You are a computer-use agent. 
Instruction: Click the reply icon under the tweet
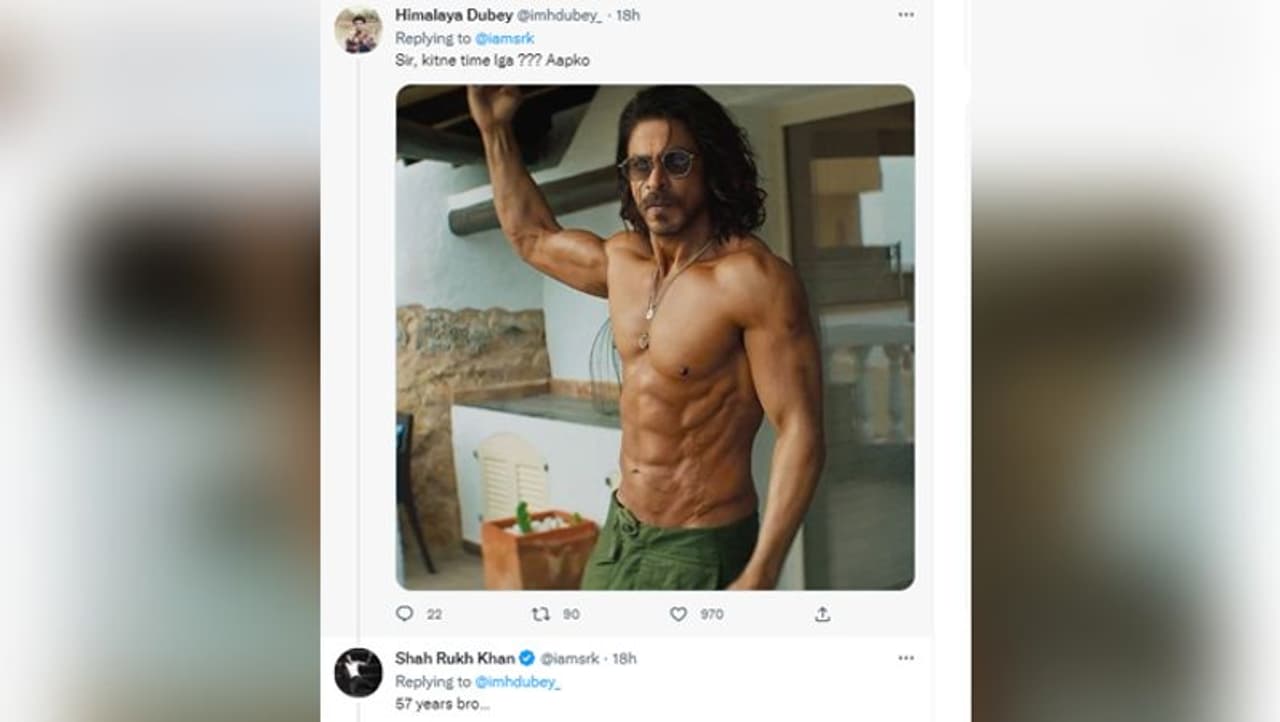point(404,614)
